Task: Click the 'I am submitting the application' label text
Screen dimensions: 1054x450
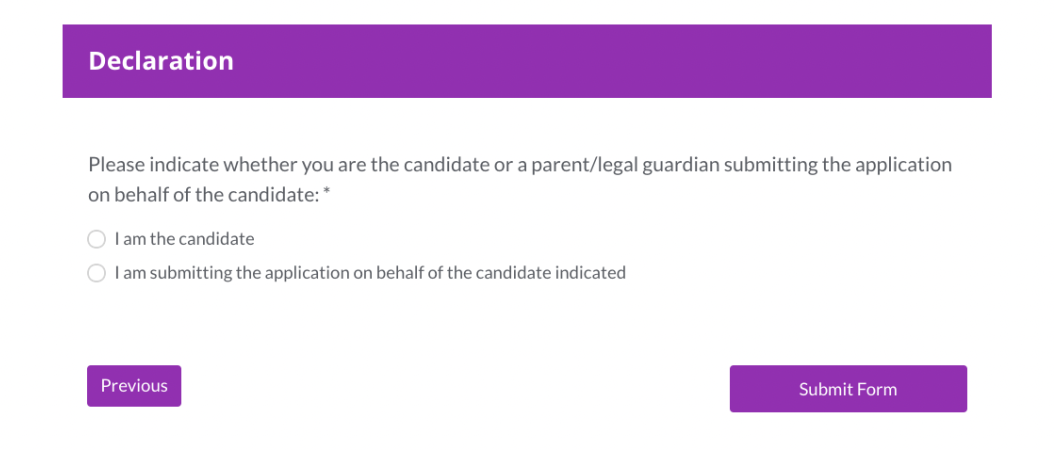Action: 370,272
